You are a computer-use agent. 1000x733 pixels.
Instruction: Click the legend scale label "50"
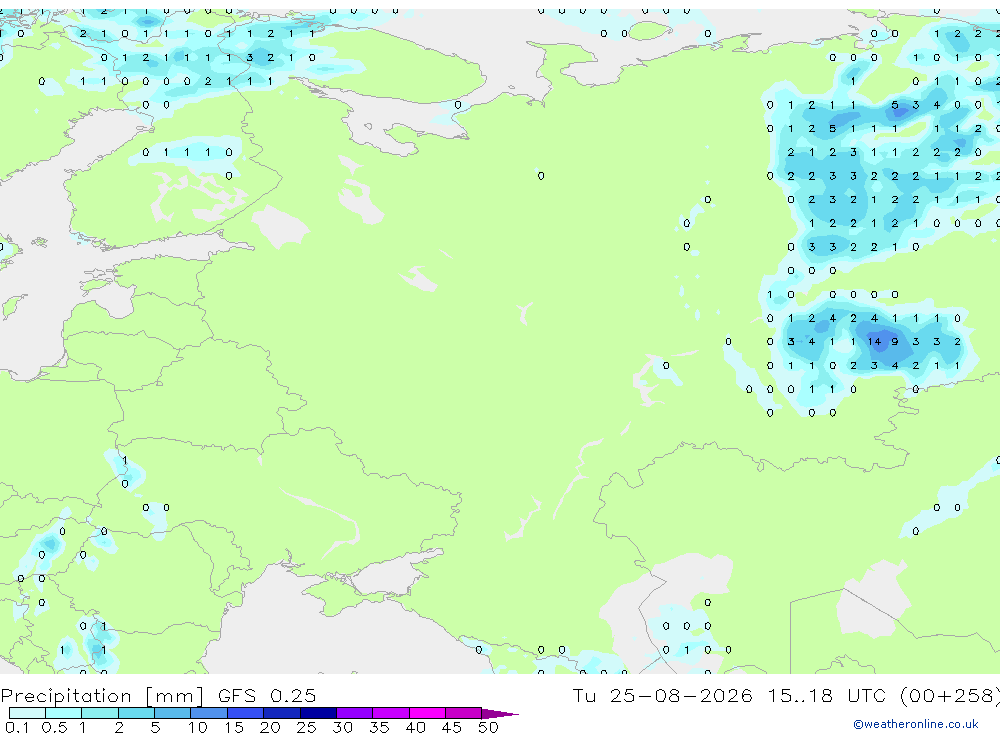click(x=488, y=727)
